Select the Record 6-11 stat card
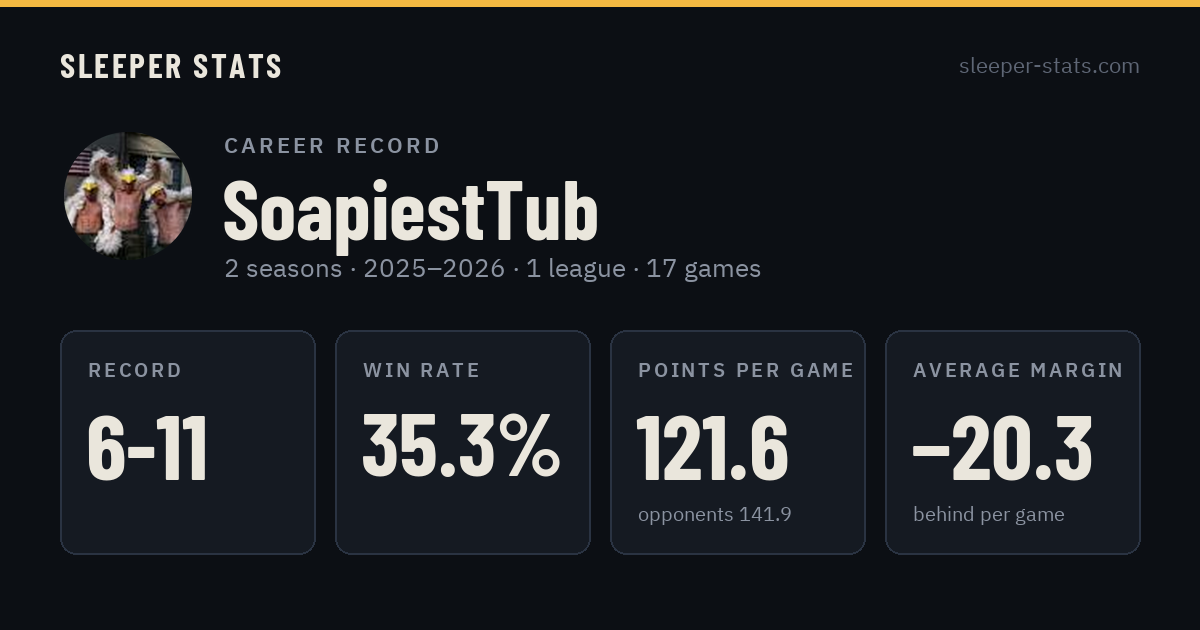1200x630 pixels. coord(188,442)
